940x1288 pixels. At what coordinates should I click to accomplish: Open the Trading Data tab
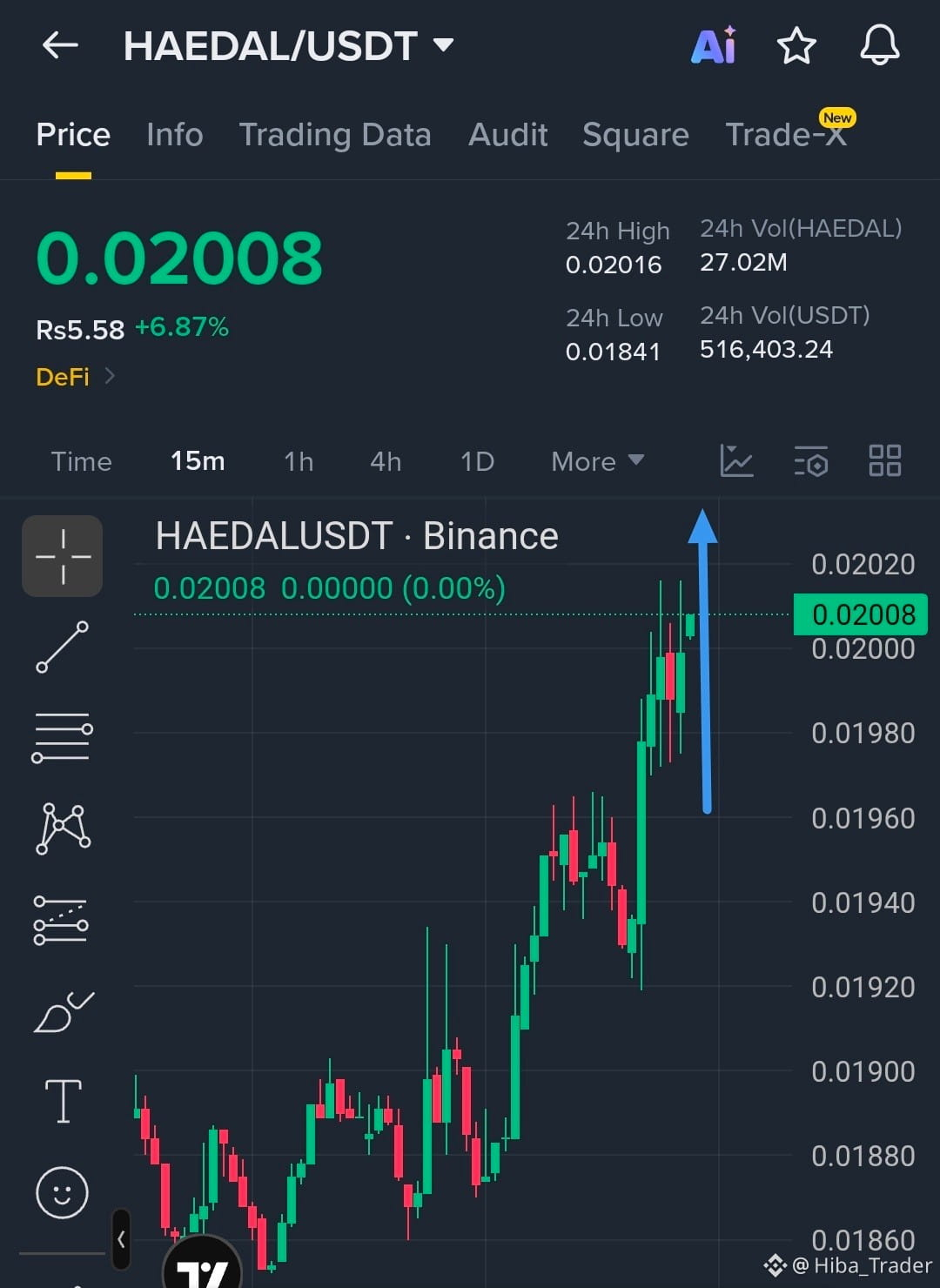pyautogui.click(x=335, y=135)
